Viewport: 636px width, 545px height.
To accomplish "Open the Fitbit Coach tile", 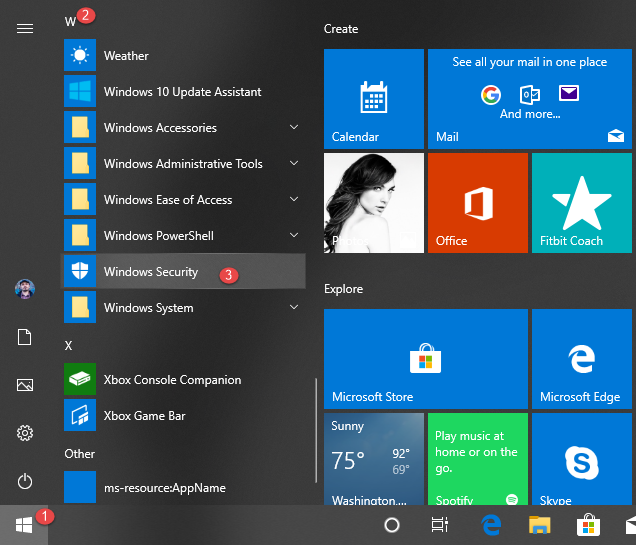I will click(x=582, y=203).
